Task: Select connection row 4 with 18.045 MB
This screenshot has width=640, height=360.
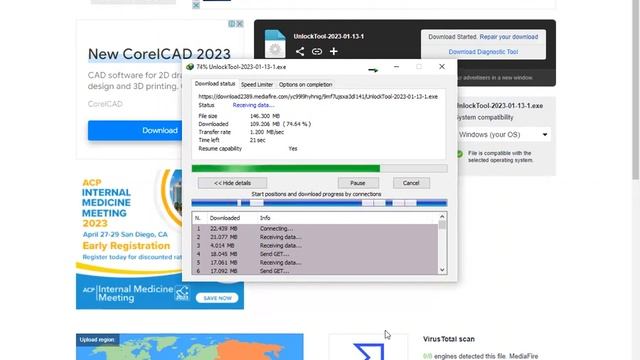Action: point(315,254)
